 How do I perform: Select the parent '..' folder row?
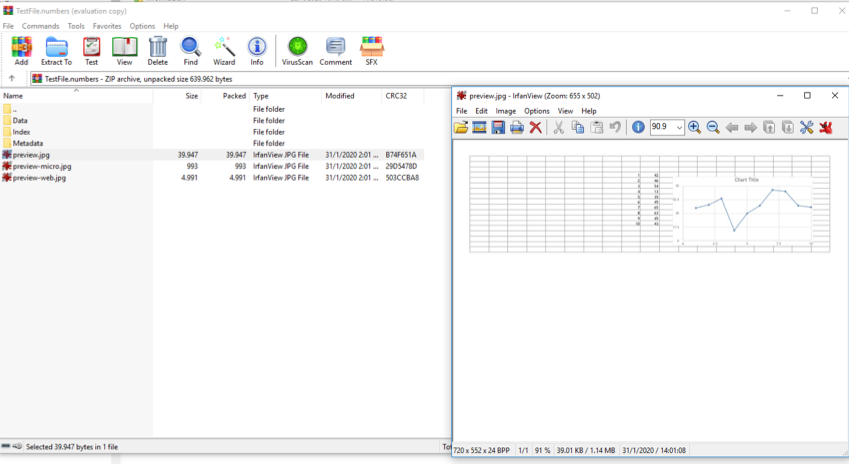coord(212,109)
